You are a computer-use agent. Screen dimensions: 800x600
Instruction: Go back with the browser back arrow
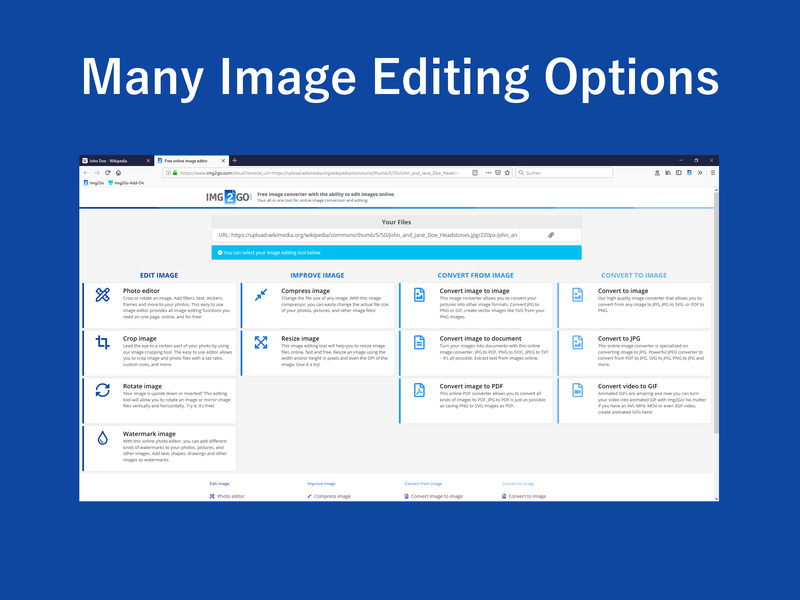[86, 173]
